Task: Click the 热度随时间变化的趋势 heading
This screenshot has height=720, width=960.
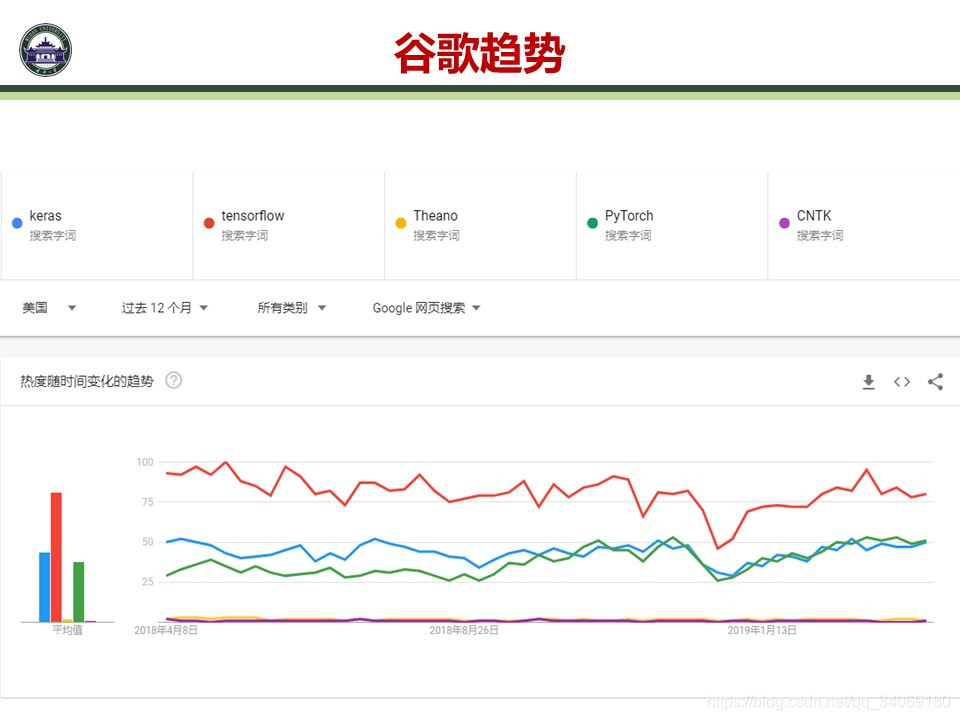Action: [x=86, y=381]
